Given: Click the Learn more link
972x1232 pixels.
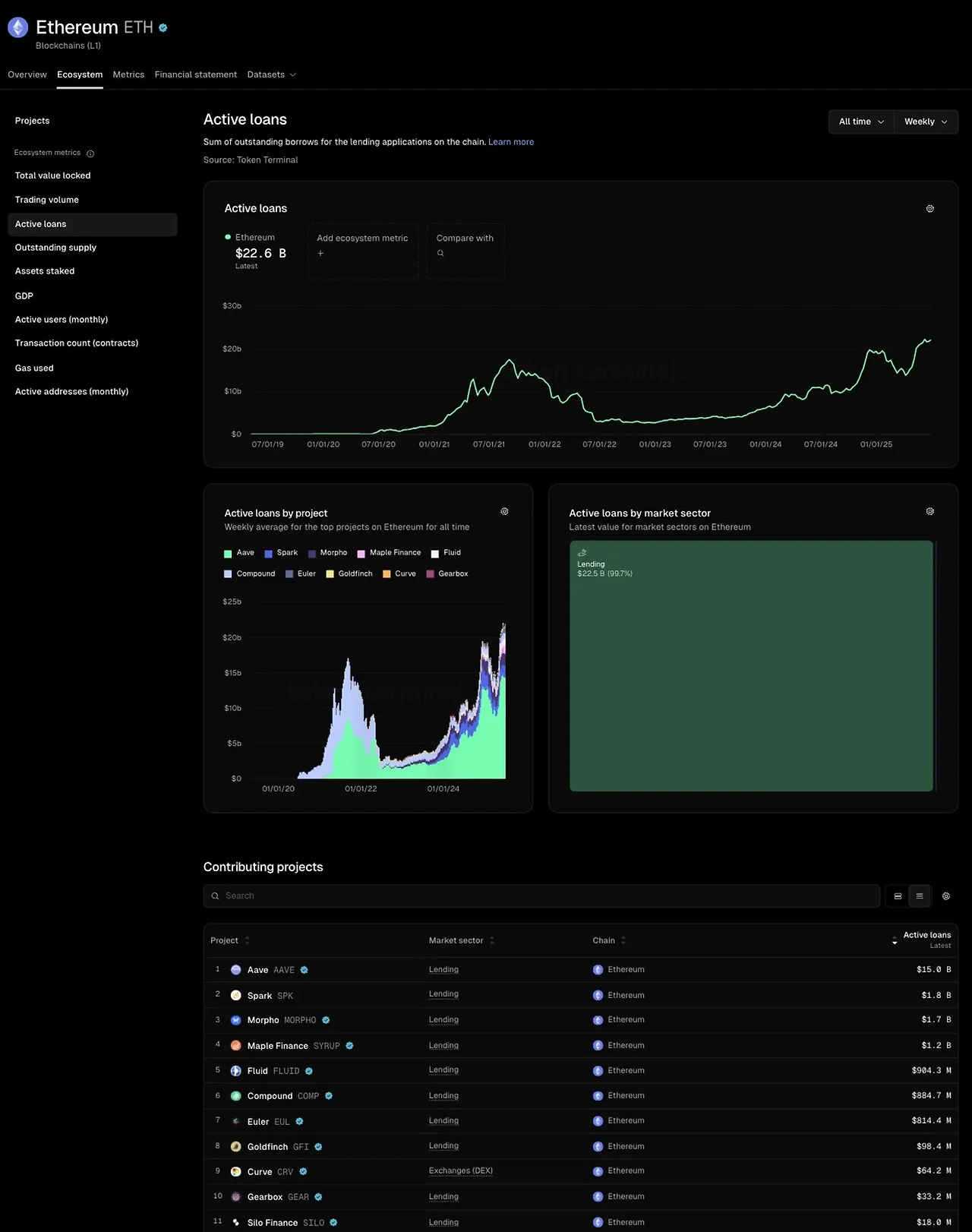Looking at the screenshot, I should [511, 142].
